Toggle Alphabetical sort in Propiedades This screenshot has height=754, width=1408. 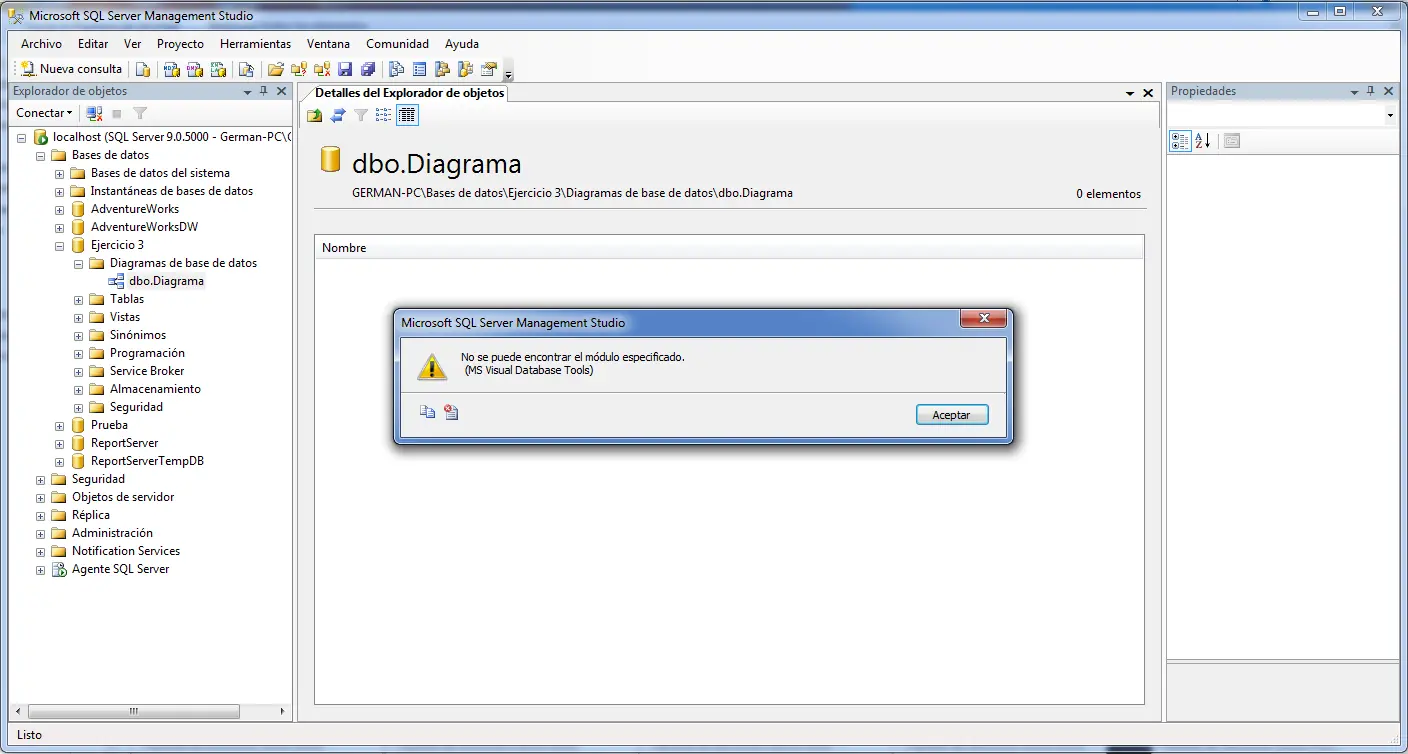pos(1203,141)
